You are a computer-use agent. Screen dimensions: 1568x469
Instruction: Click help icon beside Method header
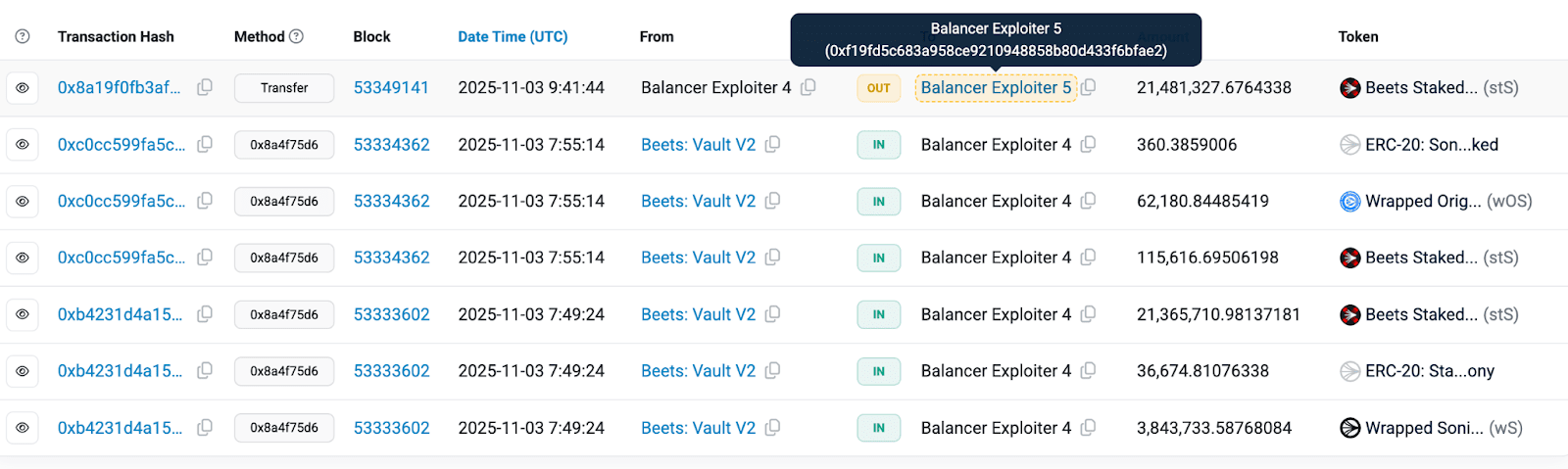[296, 36]
